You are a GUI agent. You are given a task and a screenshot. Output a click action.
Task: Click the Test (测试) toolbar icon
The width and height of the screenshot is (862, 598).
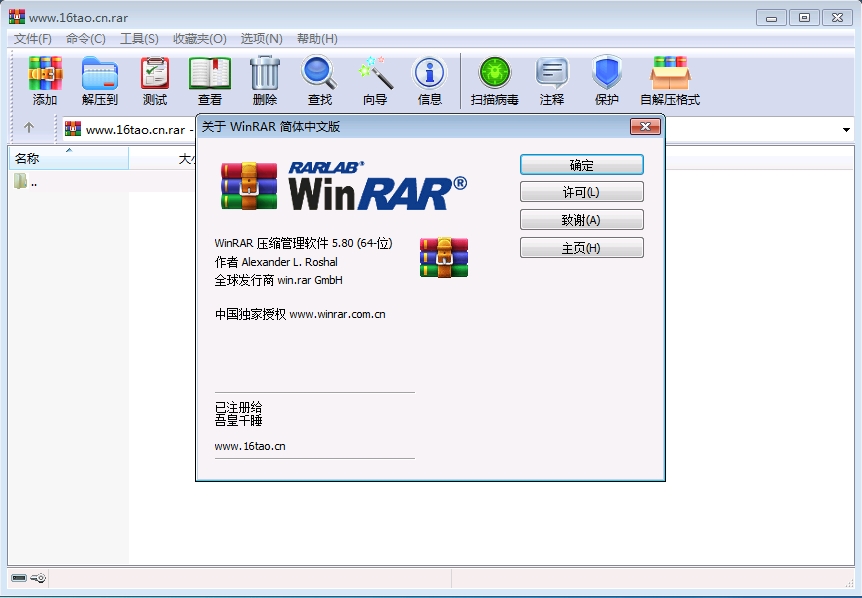pyautogui.click(x=155, y=74)
